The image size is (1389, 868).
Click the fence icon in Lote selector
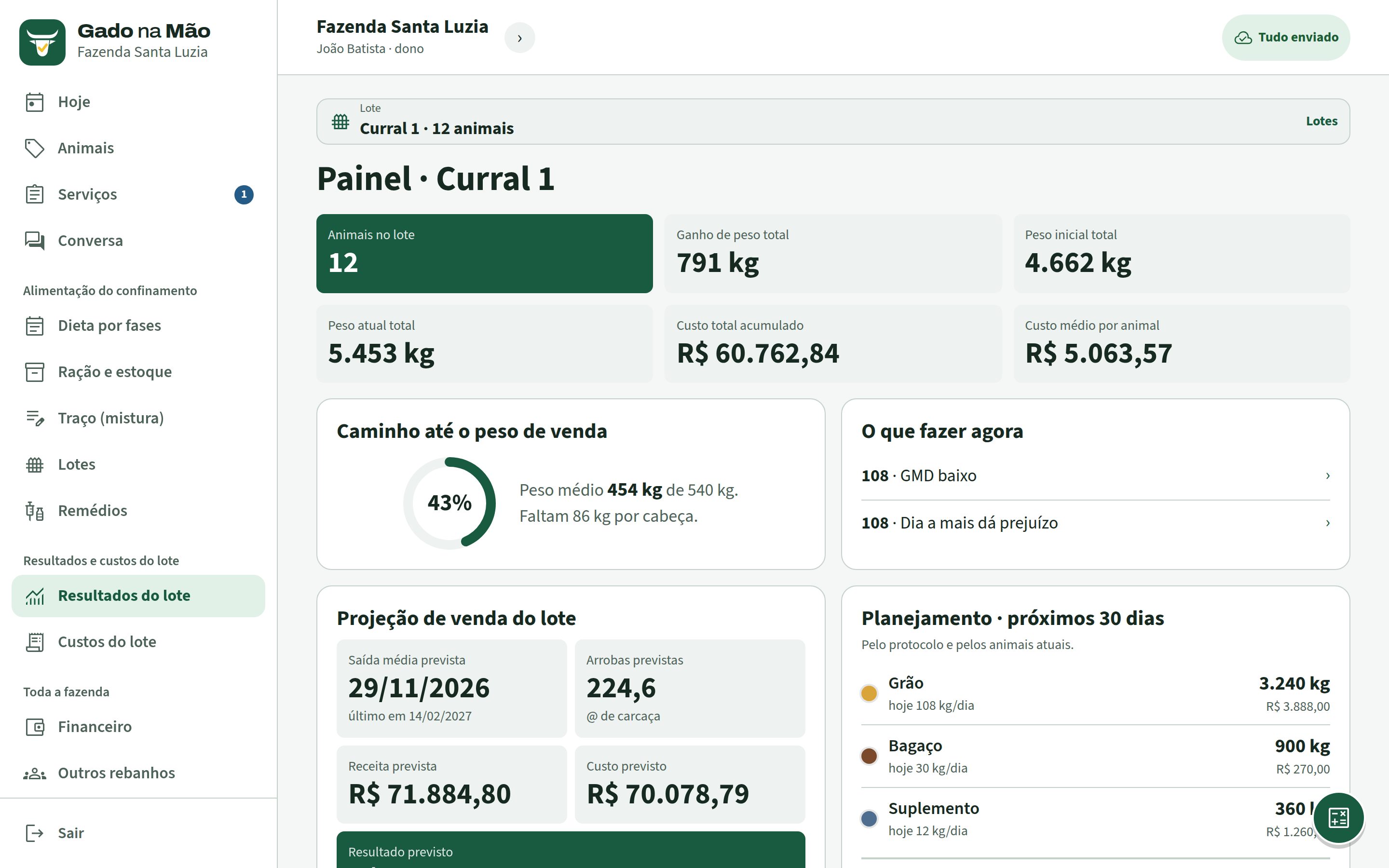click(x=340, y=122)
